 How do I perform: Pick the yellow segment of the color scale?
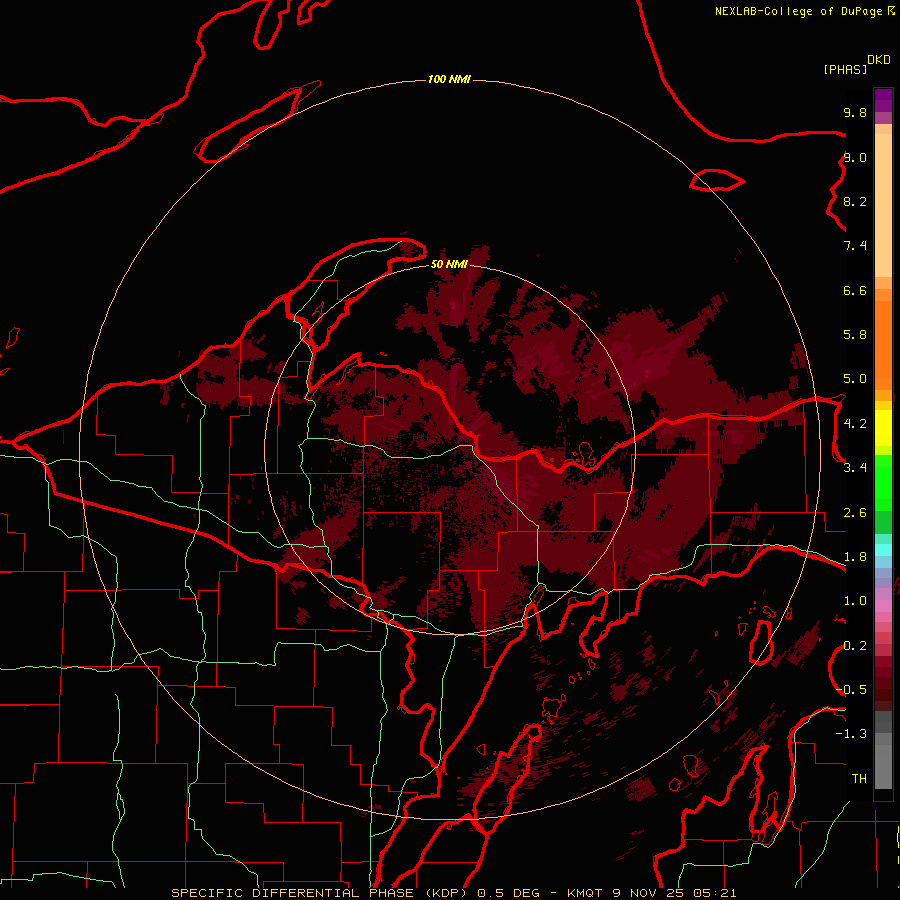tap(883, 428)
